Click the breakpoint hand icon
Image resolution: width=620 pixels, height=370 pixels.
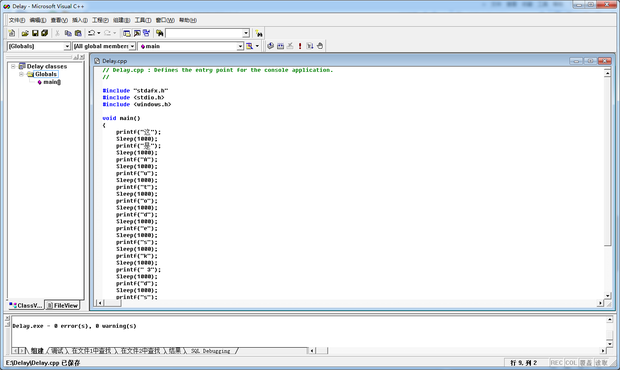[x=320, y=46]
